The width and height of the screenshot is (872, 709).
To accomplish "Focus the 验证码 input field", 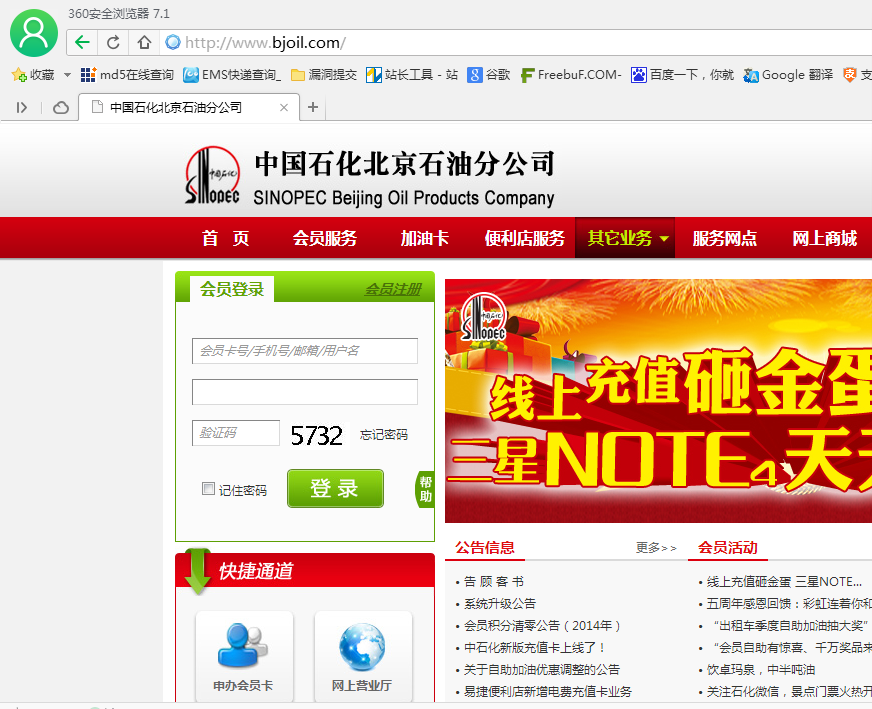I will tap(236, 433).
